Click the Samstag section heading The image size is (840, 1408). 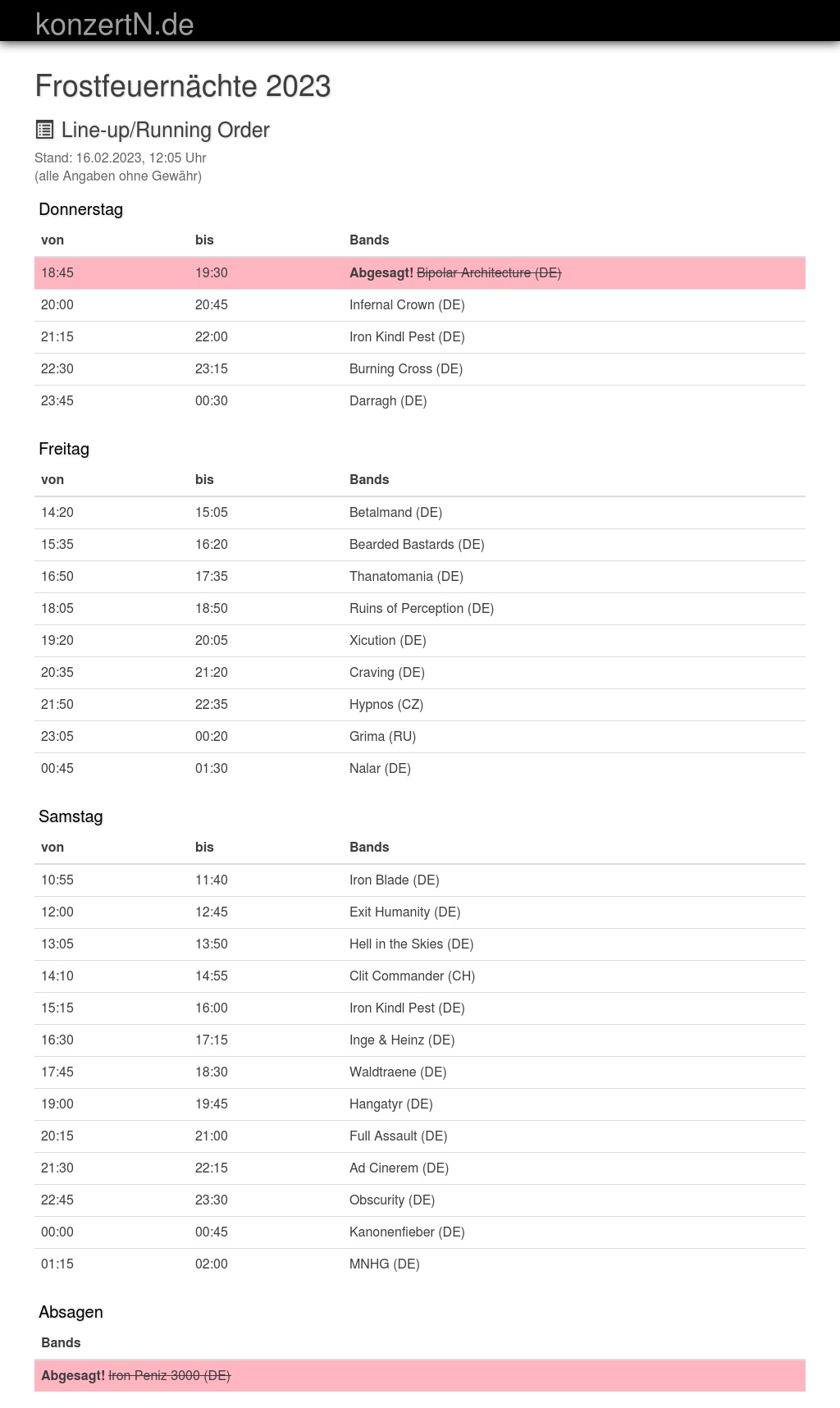(71, 816)
